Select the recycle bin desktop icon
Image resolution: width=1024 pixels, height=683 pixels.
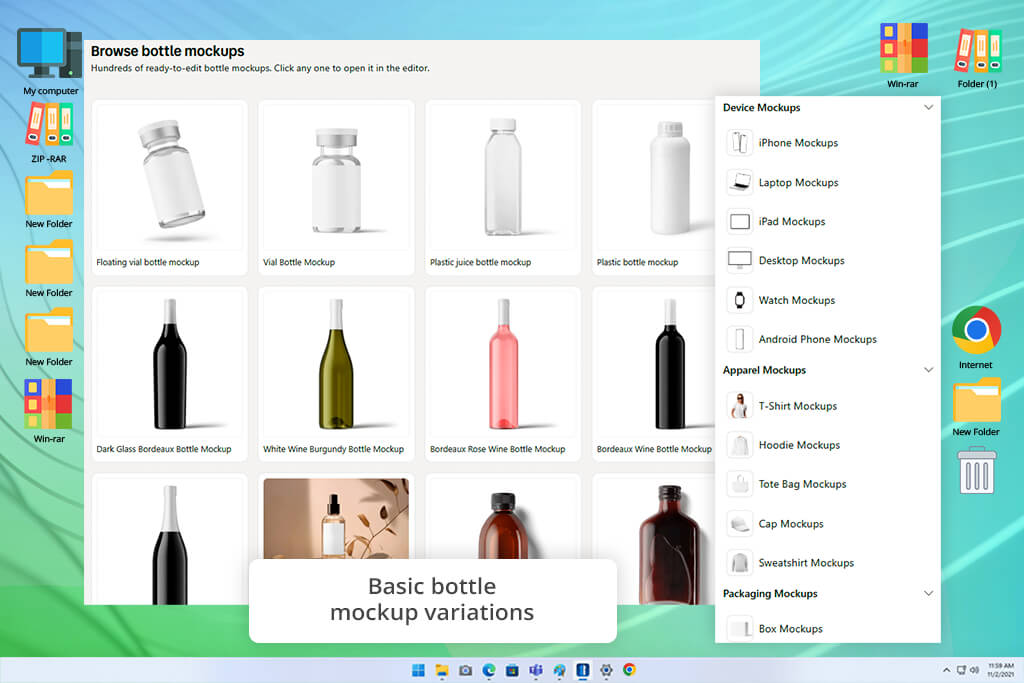tap(976, 470)
